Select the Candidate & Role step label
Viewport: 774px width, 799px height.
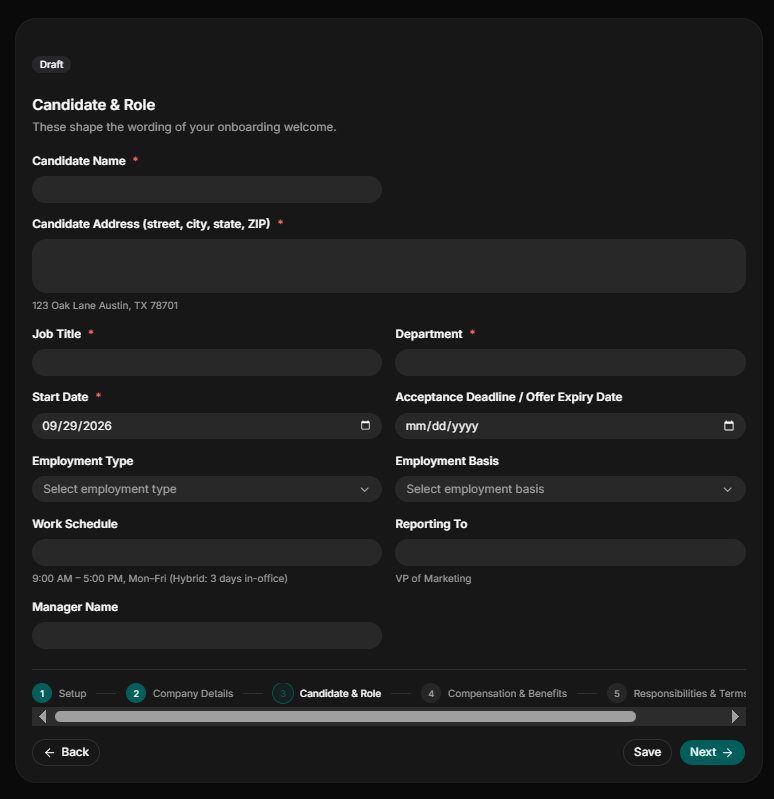pyautogui.click(x=340, y=694)
